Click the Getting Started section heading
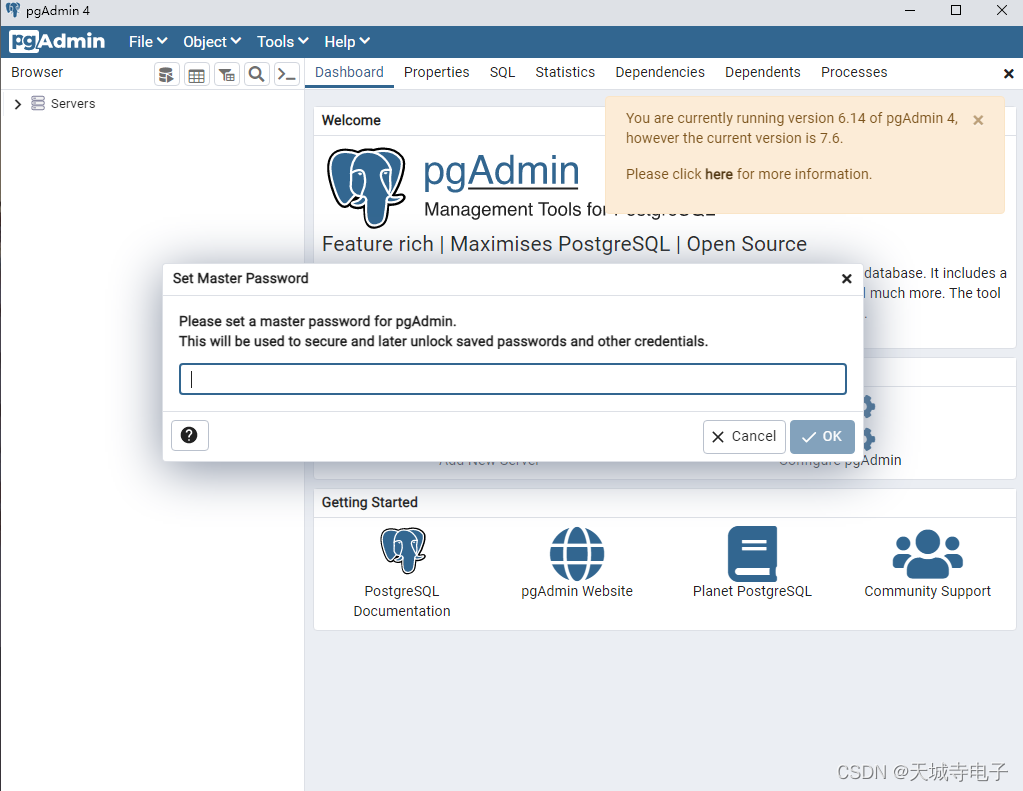This screenshot has width=1023, height=791. pos(369,503)
